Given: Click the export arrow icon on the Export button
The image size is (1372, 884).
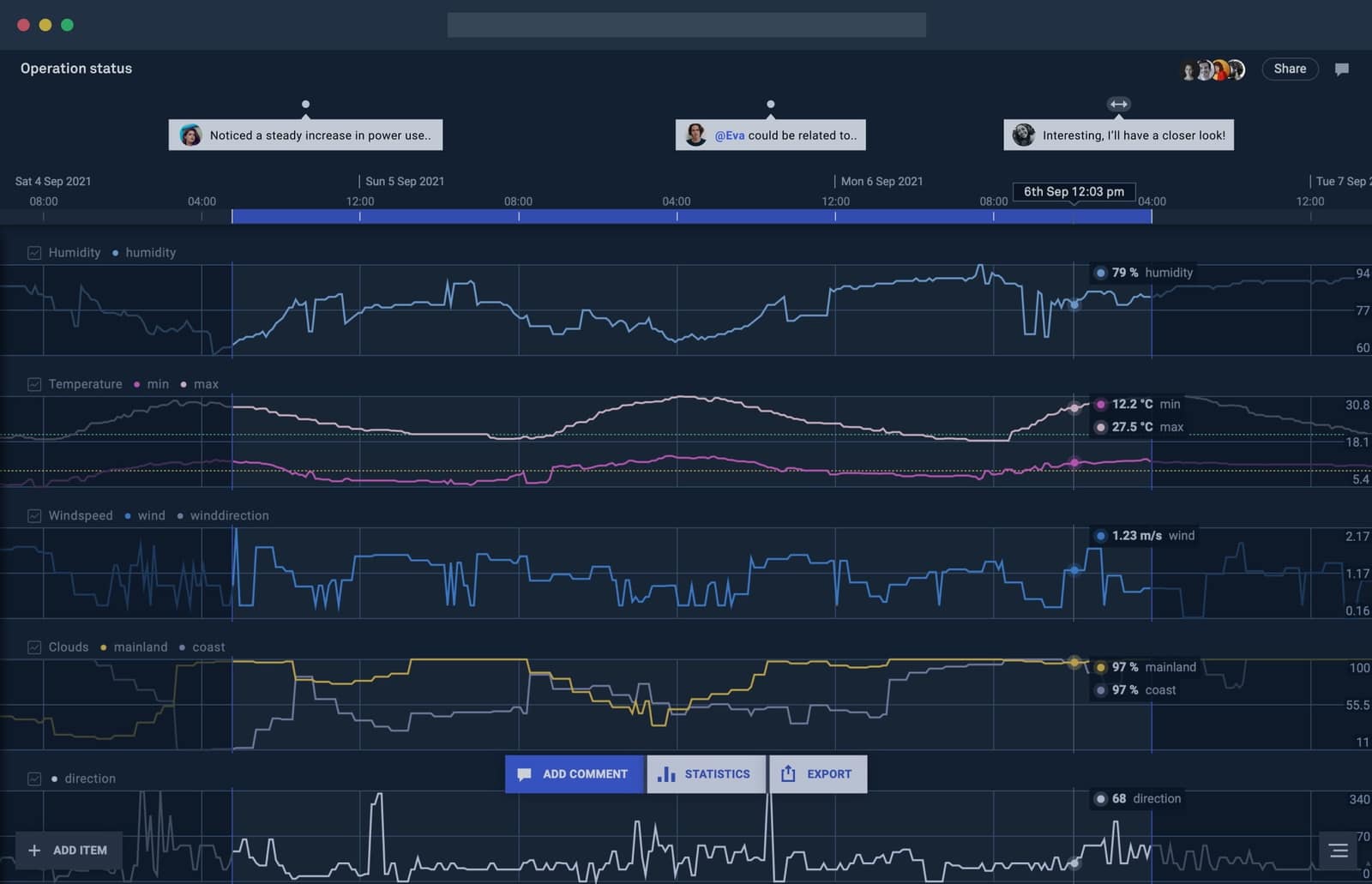Looking at the screenshot, I should pos(787,773).
